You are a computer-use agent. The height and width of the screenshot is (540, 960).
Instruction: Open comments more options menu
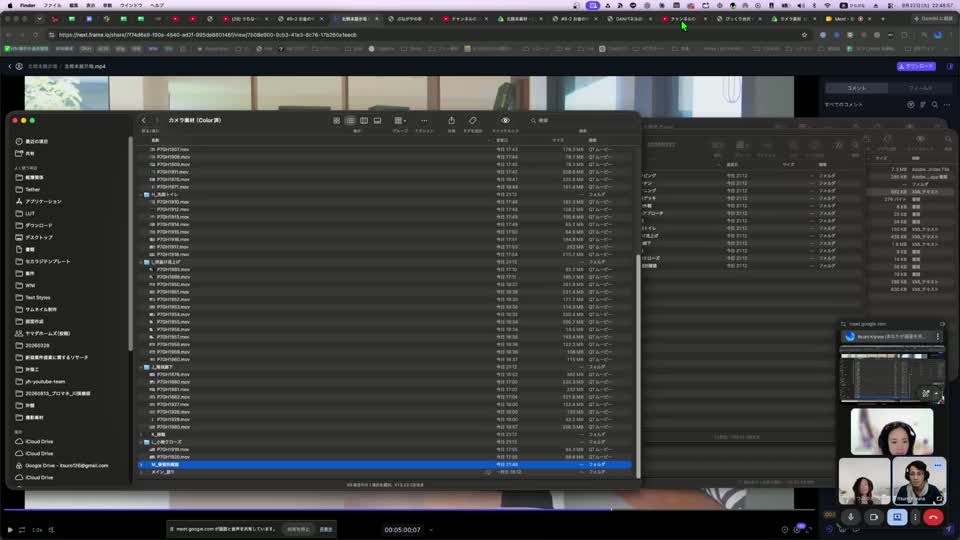click(947, 105)
